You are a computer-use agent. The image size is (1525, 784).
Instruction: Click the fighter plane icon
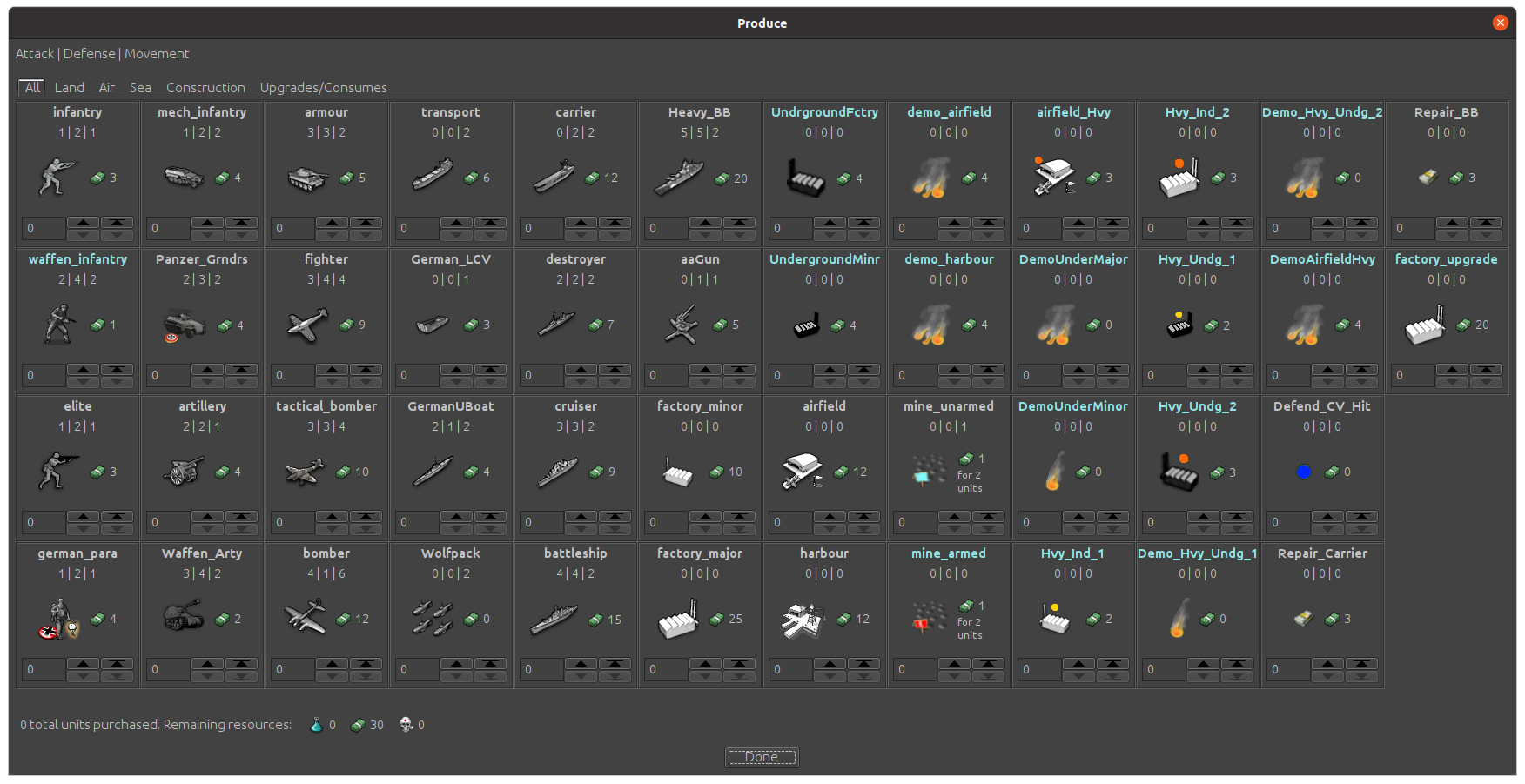click(308, 325)
